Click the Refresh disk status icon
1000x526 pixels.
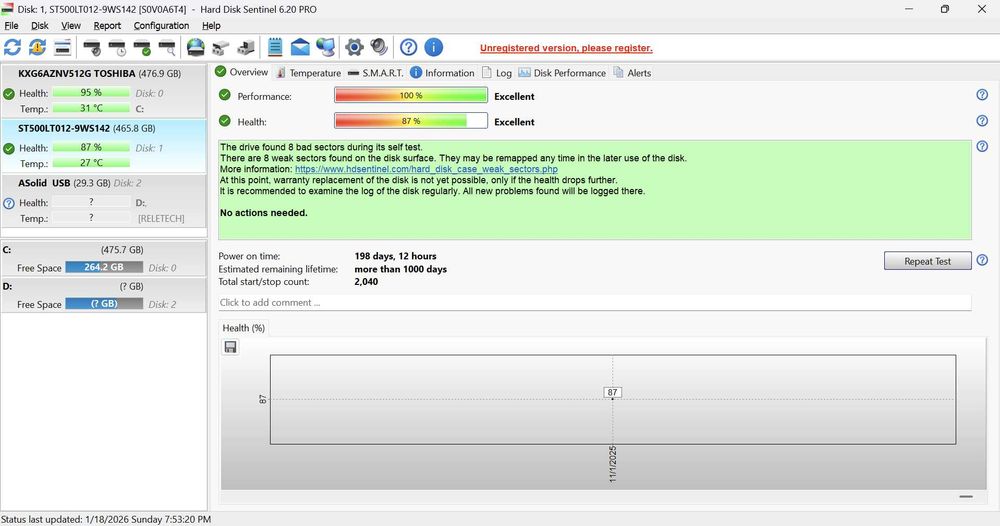coord(12,47)
